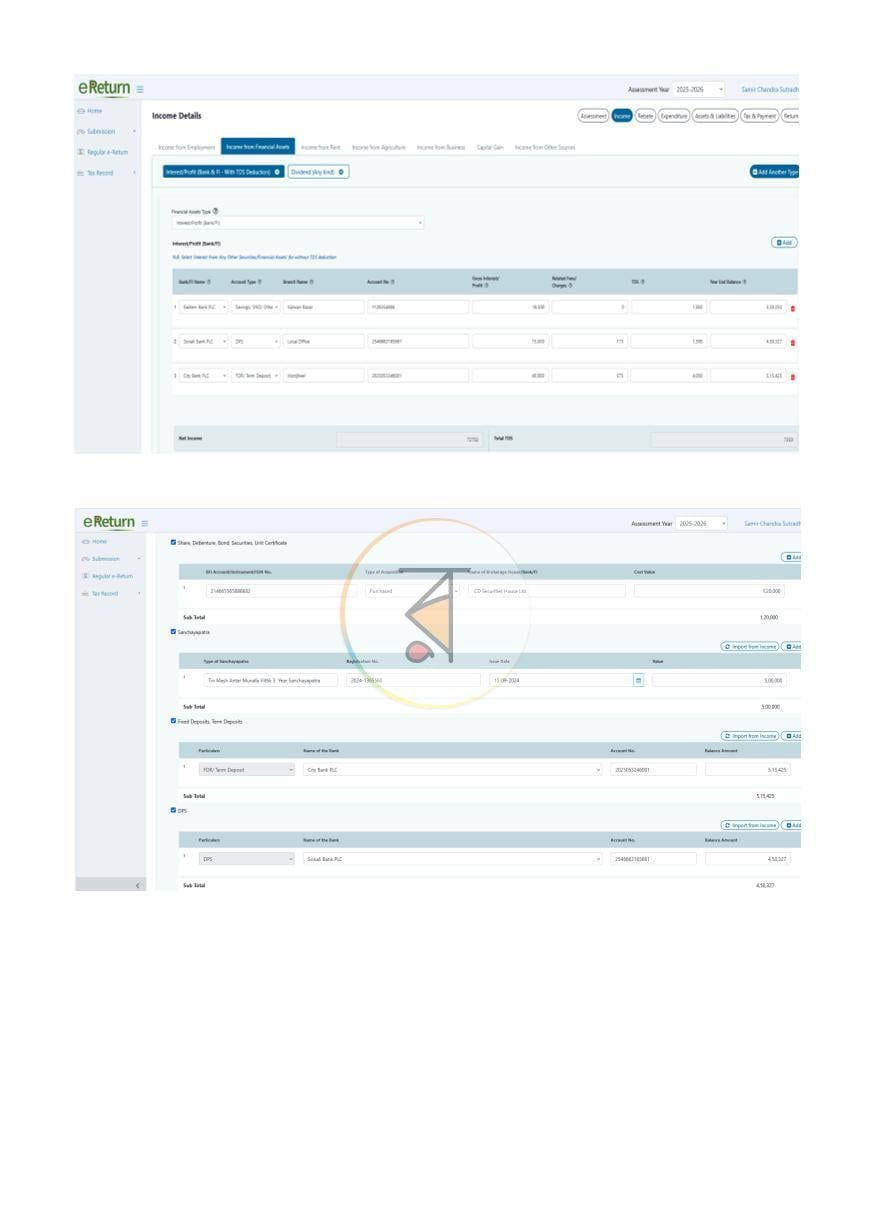The height and width of the screenshot is (1229, 870).
Task: Click the Branch Name field in the Sonali Bank income row
Action: pyautogui.click(x=321, y=342)
